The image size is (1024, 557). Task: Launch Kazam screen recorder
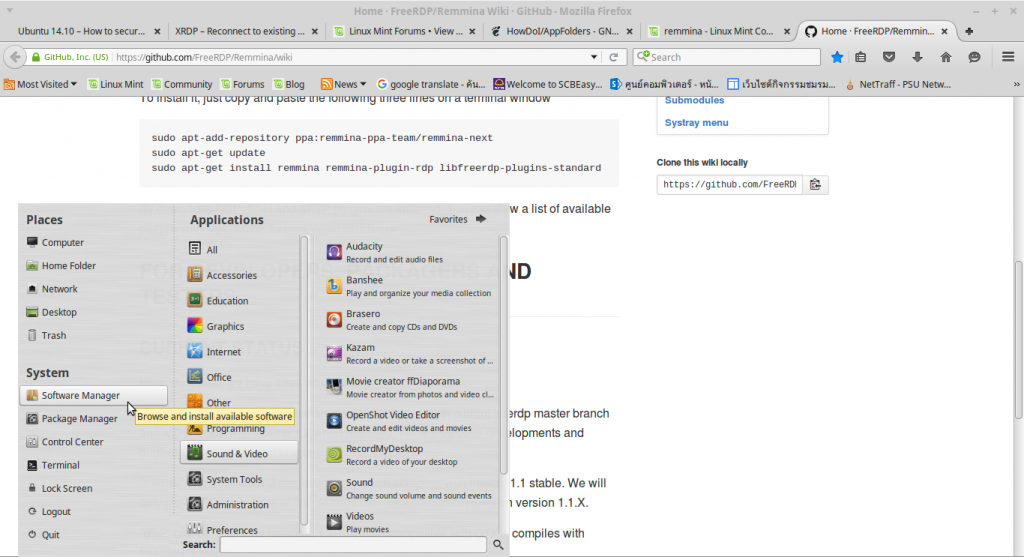pyautogui.click(x=408, y=353)
